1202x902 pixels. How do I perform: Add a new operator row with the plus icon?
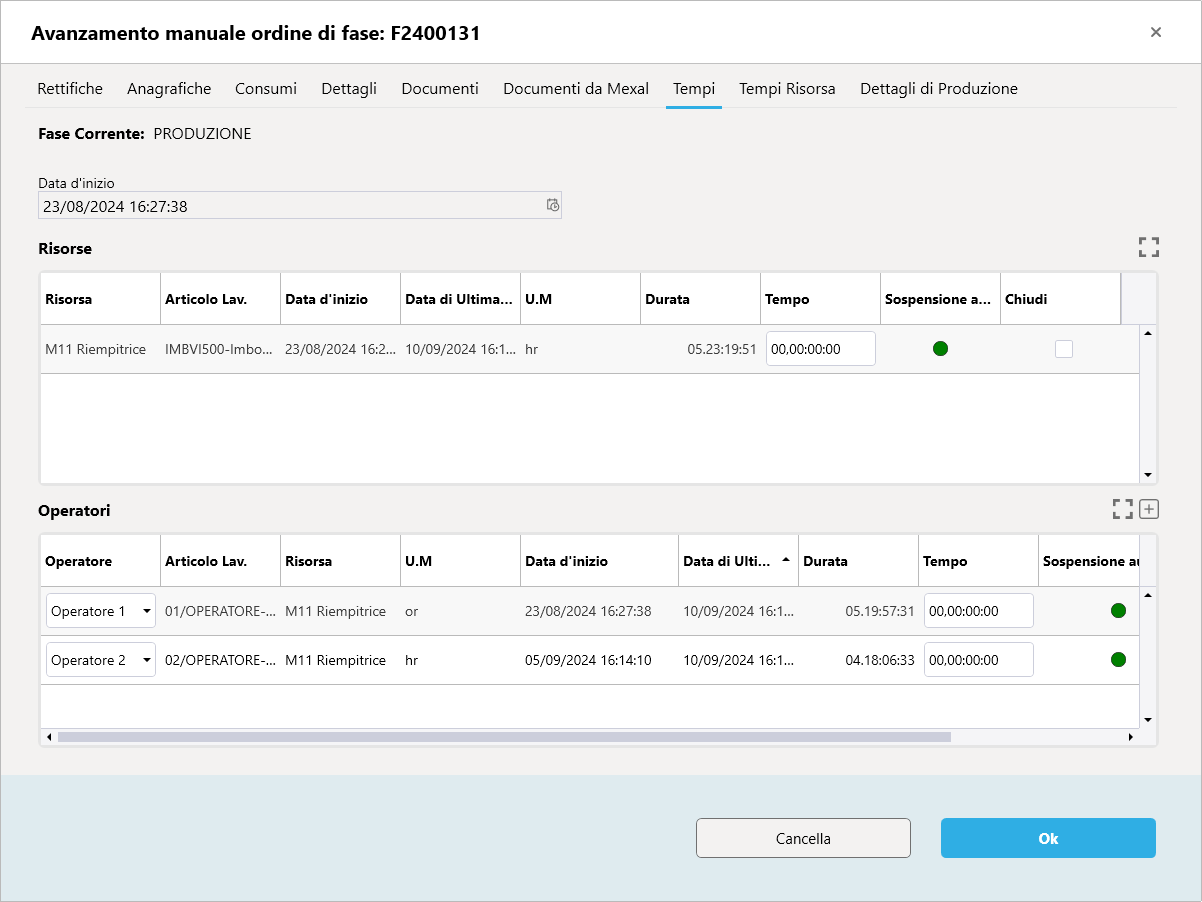click(x=1149, y=509)
